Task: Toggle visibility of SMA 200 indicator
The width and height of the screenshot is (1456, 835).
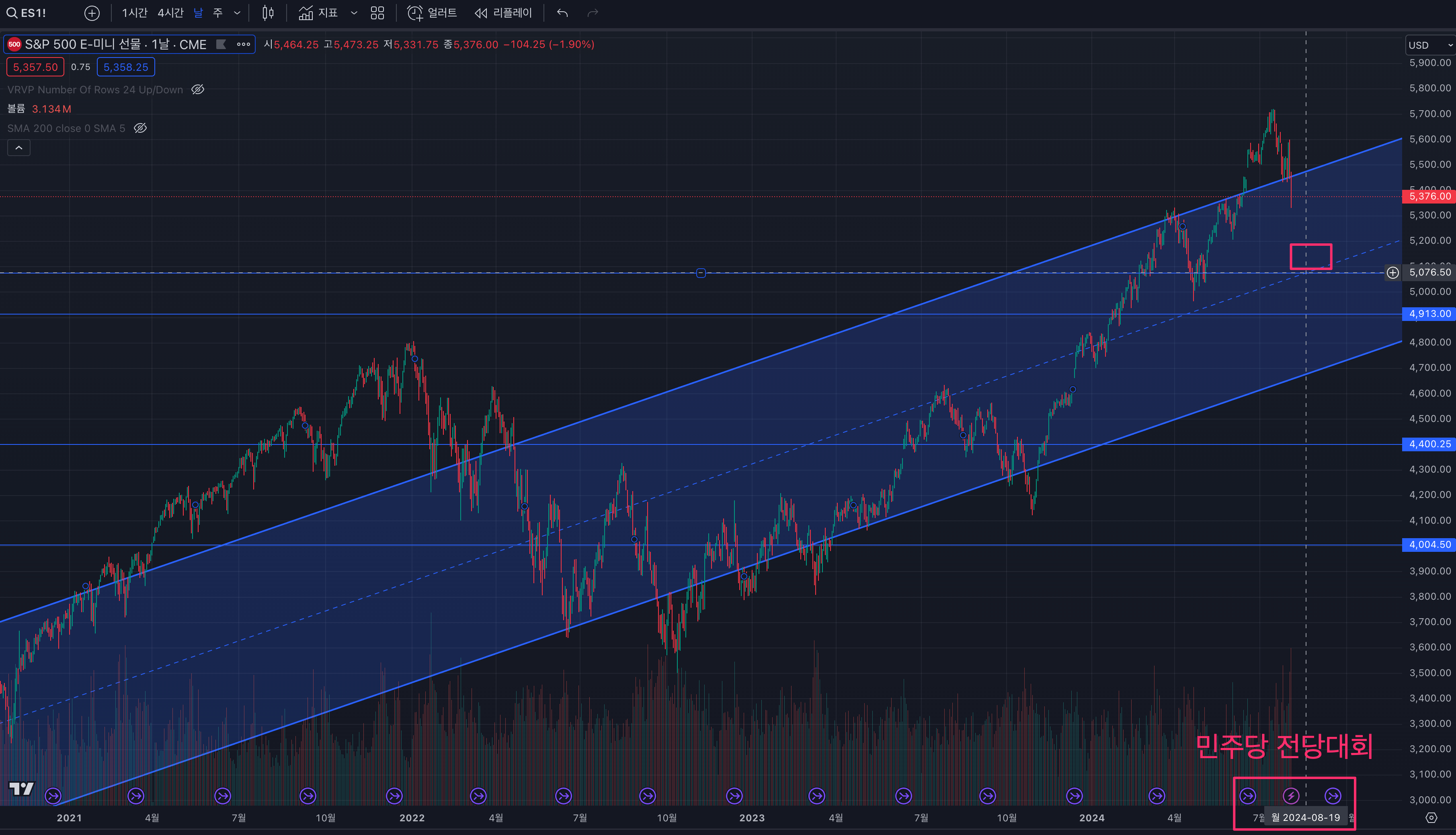Action: point(140,128)
